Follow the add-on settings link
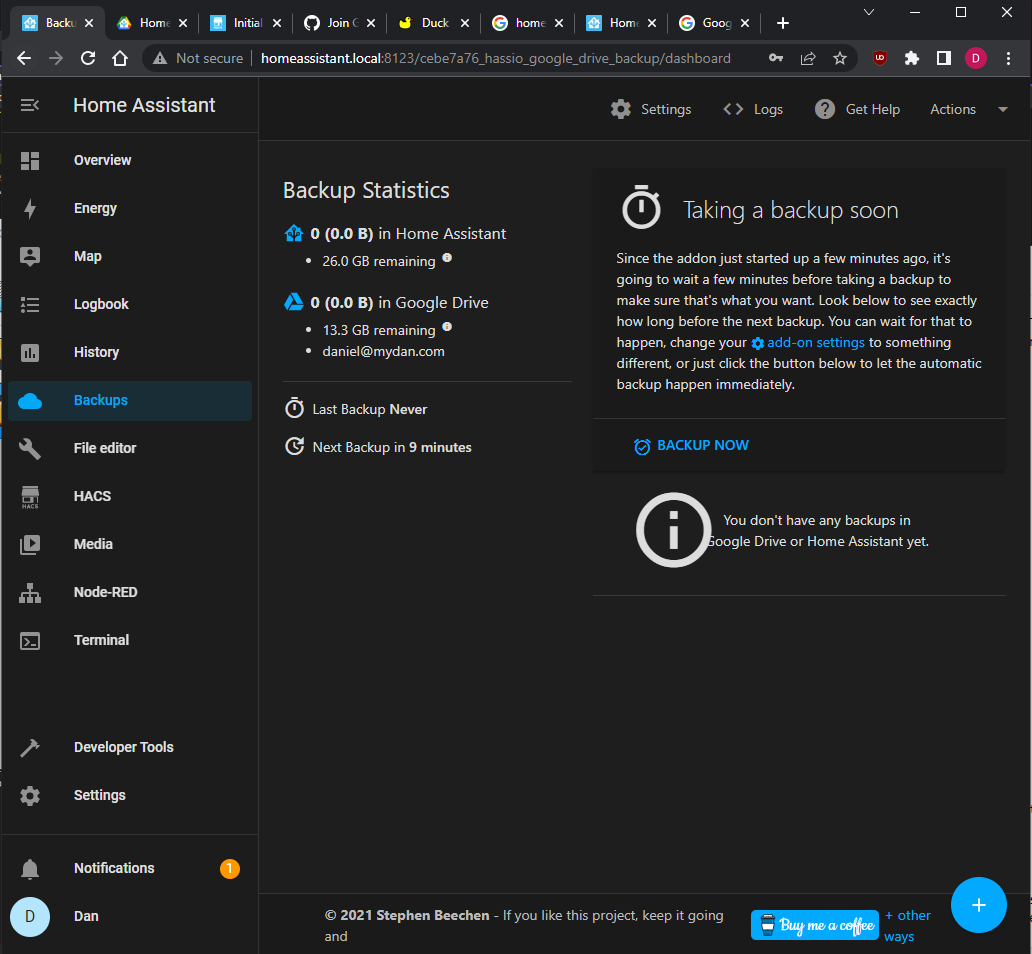1032x954 pixels. [x=808, y=342]
